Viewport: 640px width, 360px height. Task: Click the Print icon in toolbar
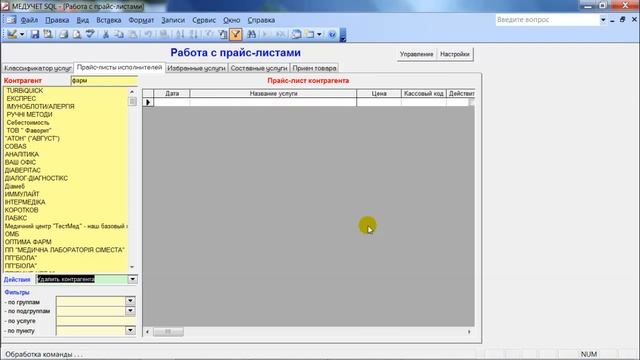click(63, 34)
